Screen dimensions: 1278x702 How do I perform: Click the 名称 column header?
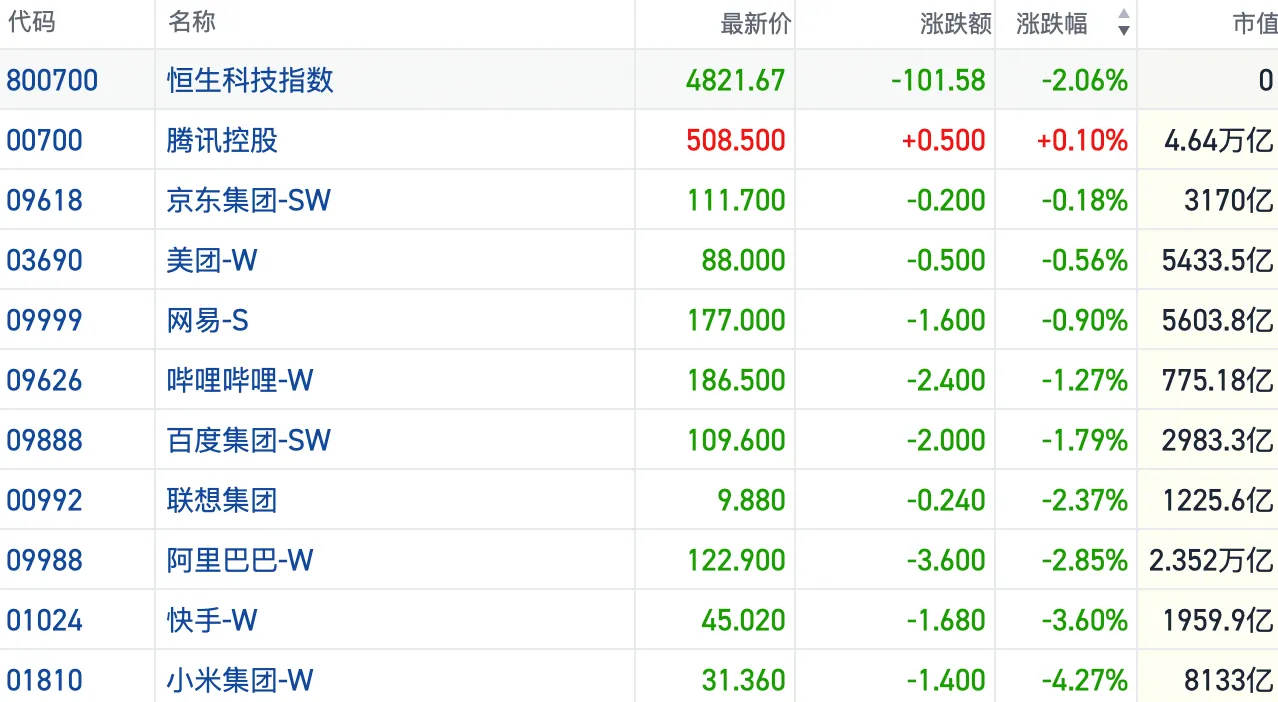coord(192,22)
